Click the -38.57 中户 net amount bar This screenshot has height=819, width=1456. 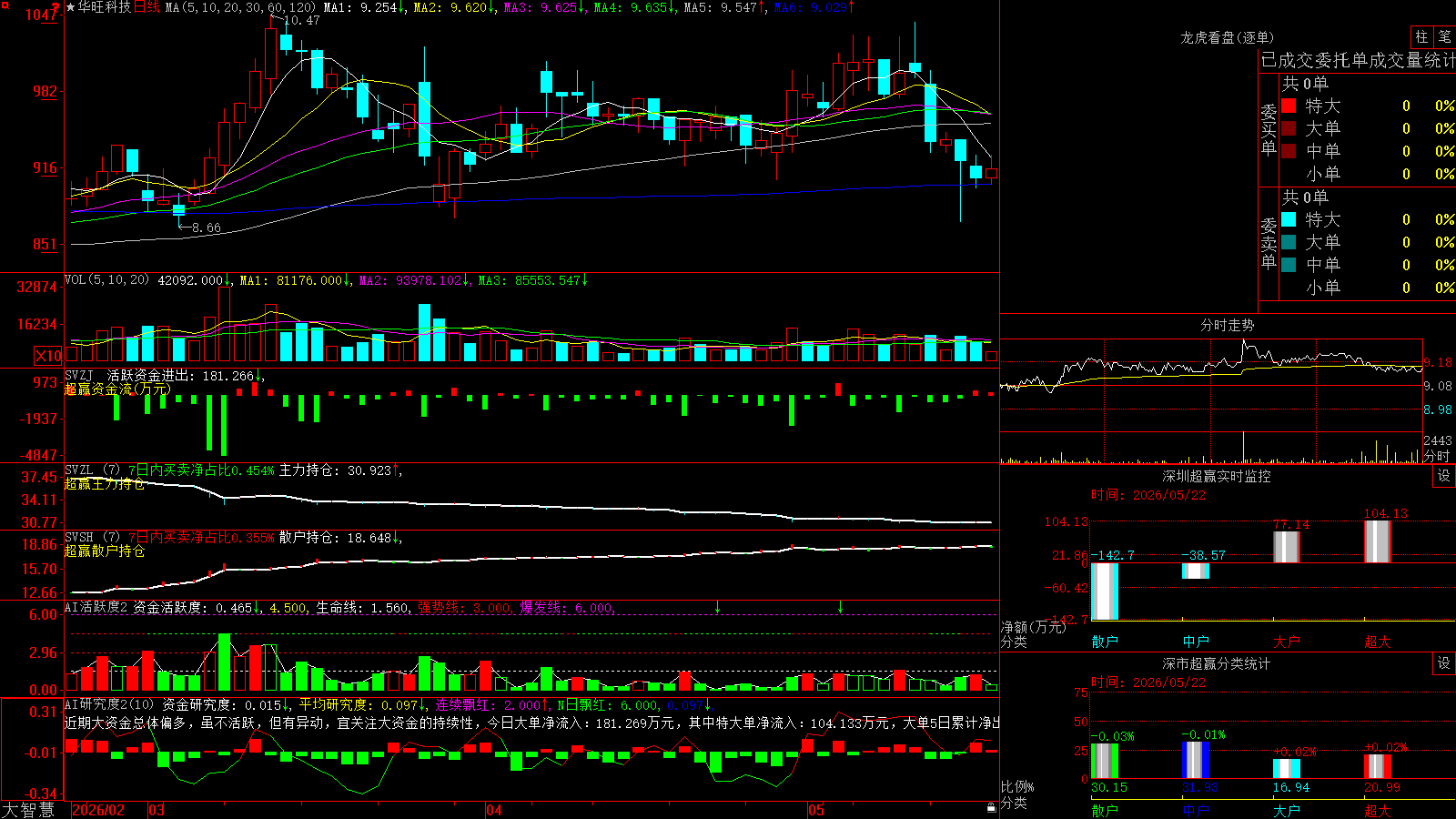(x=1196, y=571)
